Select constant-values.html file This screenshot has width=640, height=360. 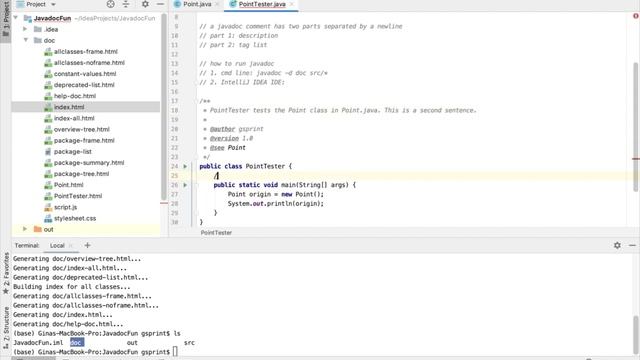pyautogui.click(x=85, y=73)
